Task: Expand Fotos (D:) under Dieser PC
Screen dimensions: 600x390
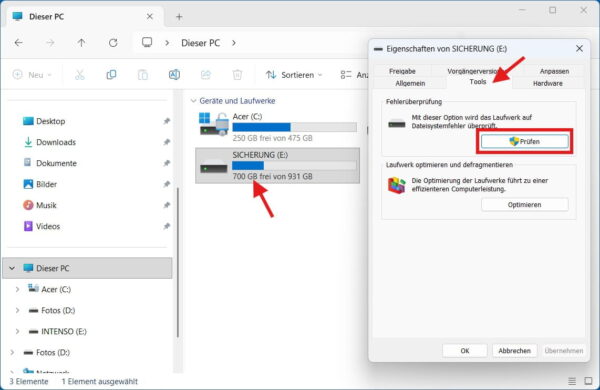Action: pyautogui.click(x=17, y=310)
